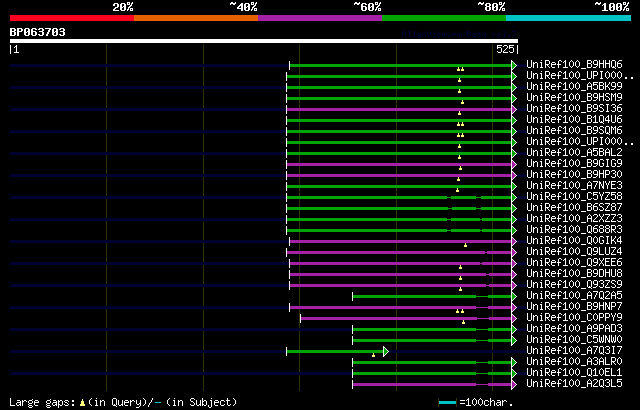Click the orange ~40% identity legend segment

click(x=196, y=18)
